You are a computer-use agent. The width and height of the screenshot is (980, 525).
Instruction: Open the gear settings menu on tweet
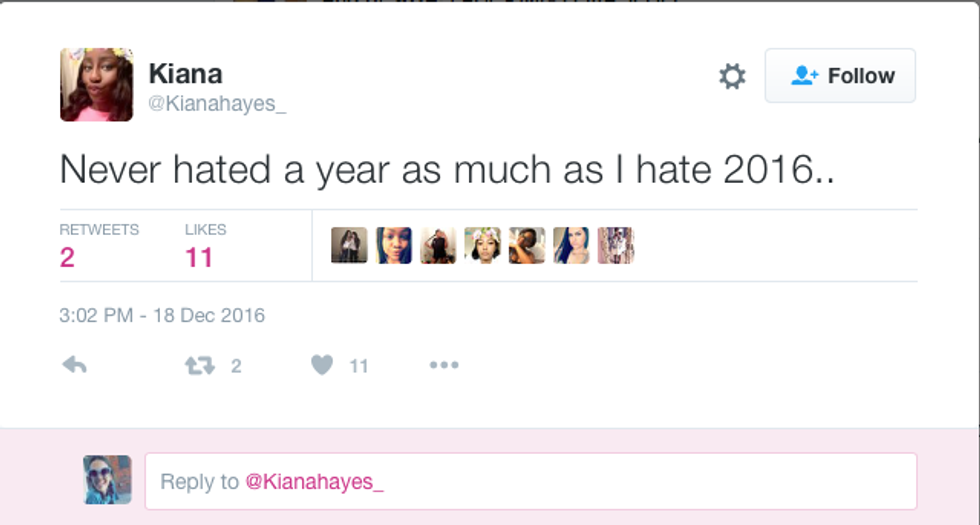coord(732,76)
